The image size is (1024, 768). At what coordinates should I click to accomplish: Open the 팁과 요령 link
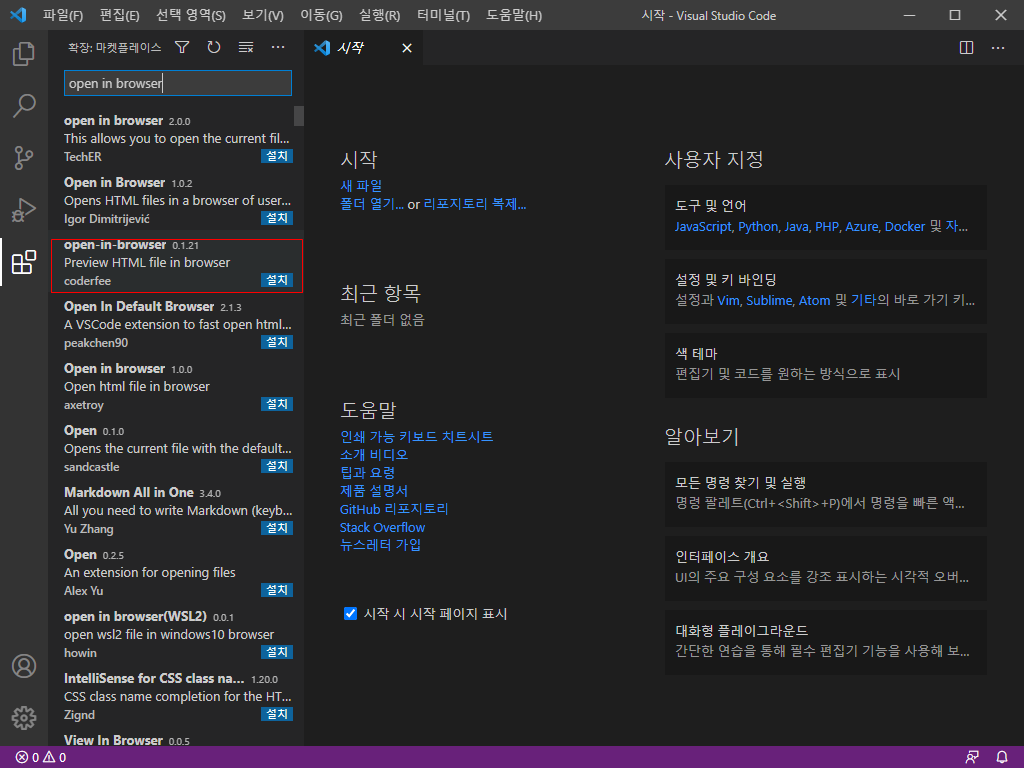(x=367, y=472)
